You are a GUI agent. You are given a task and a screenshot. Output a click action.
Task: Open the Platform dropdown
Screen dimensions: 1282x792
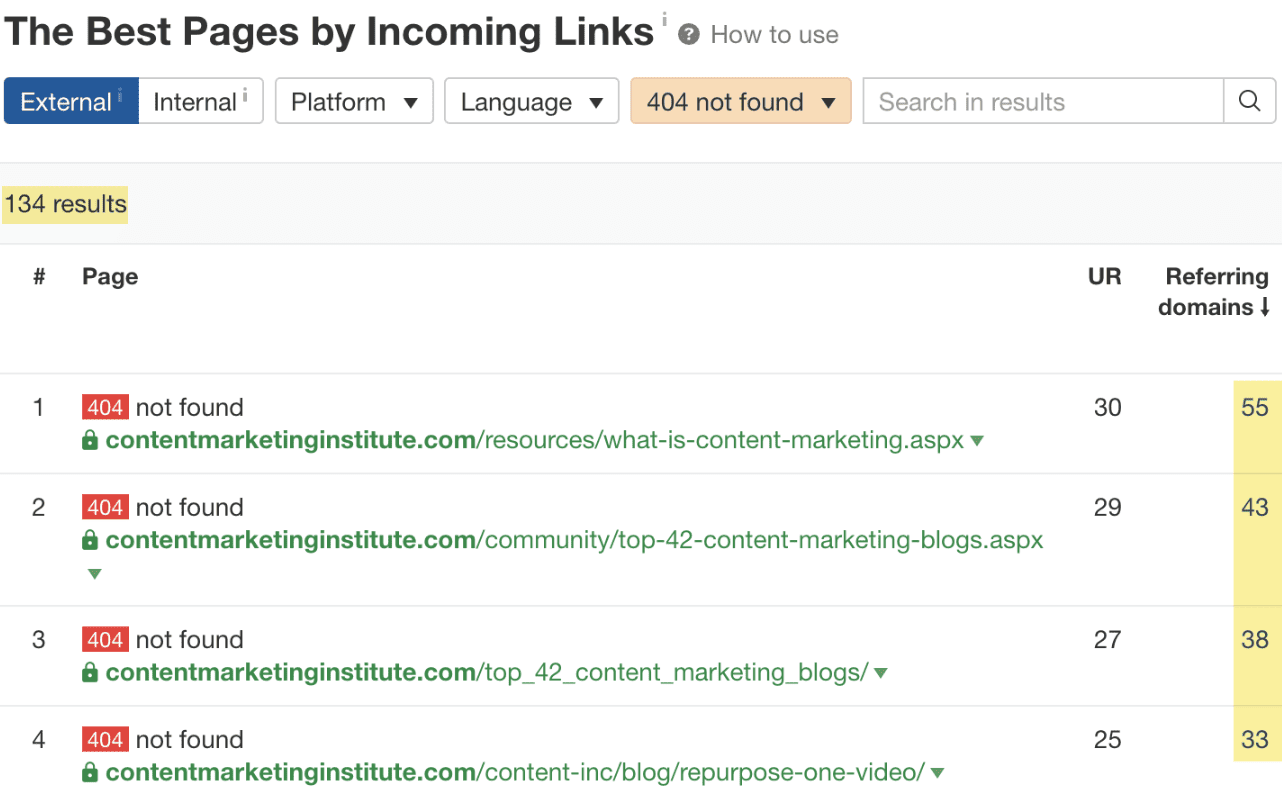click(354, 101)
